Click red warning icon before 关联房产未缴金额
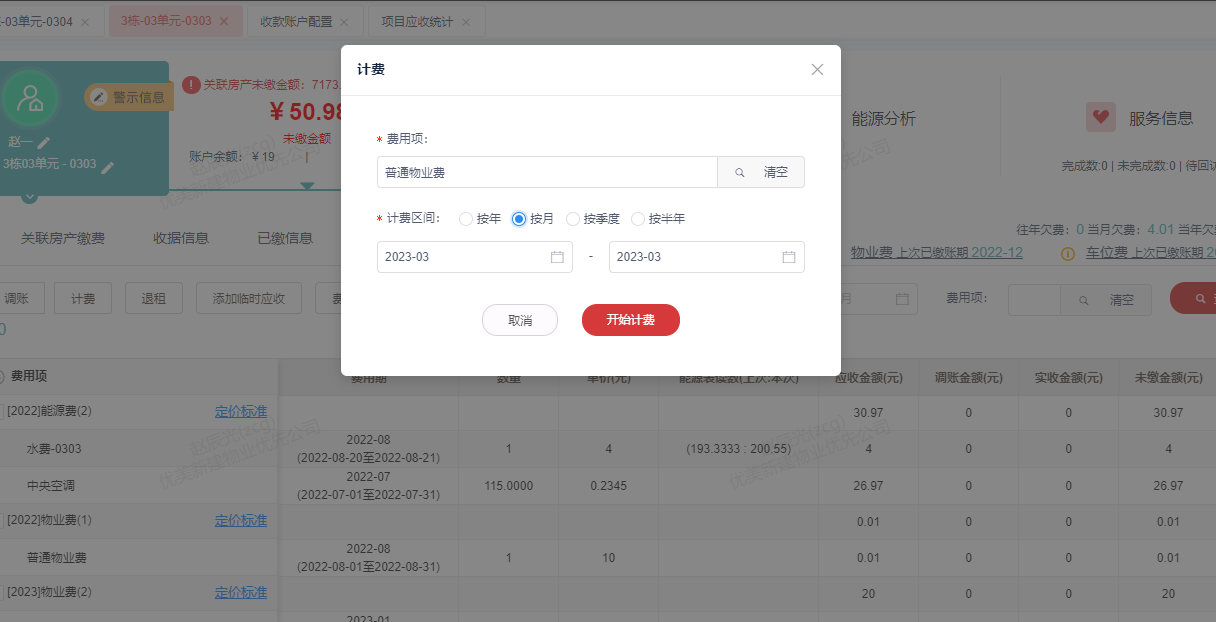This screenshot has height=622, width=1216. point(191,84)
